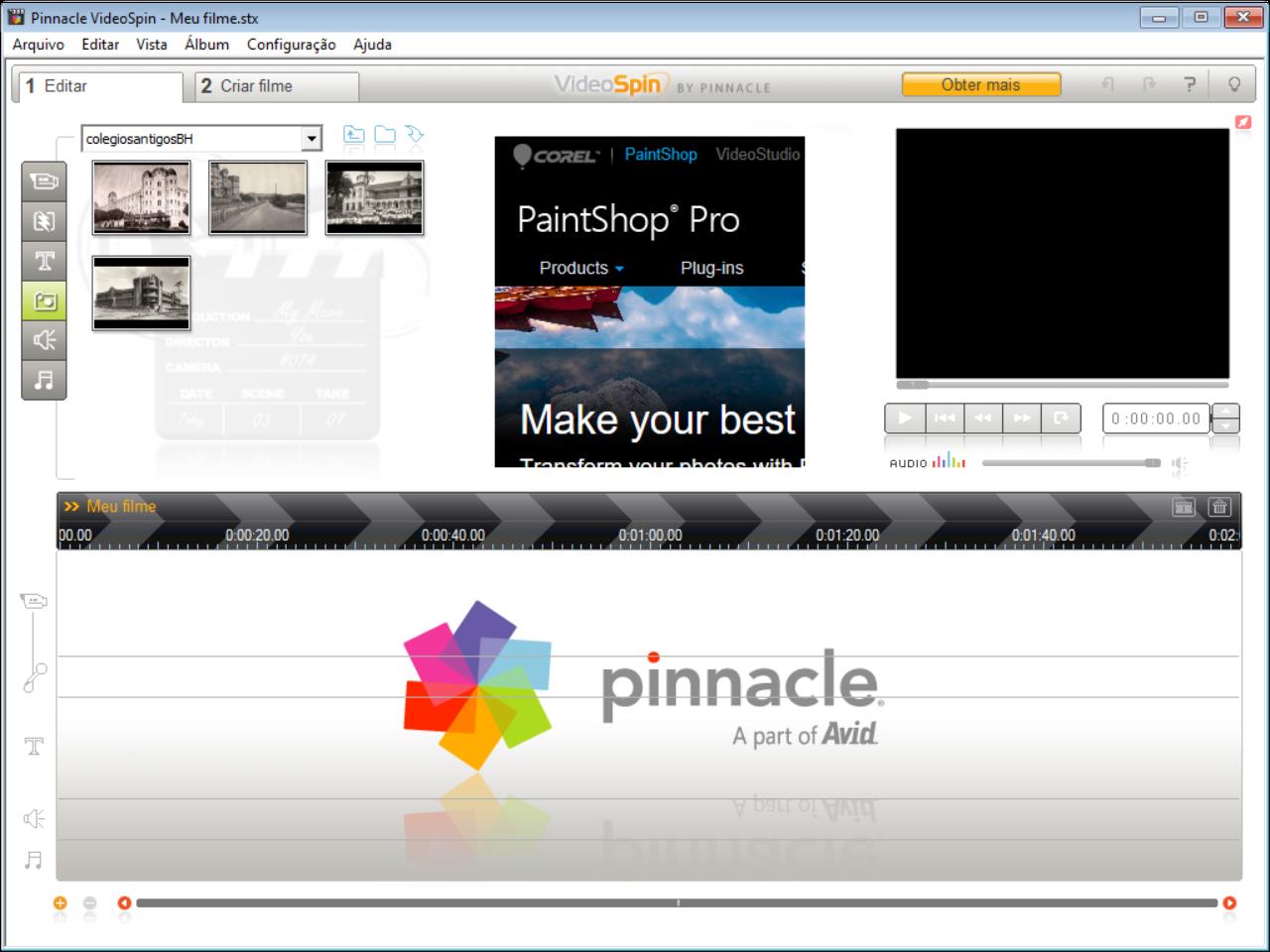Click the Play button in preview
Screen dimensions: 1270x952
tap(905, 418)
